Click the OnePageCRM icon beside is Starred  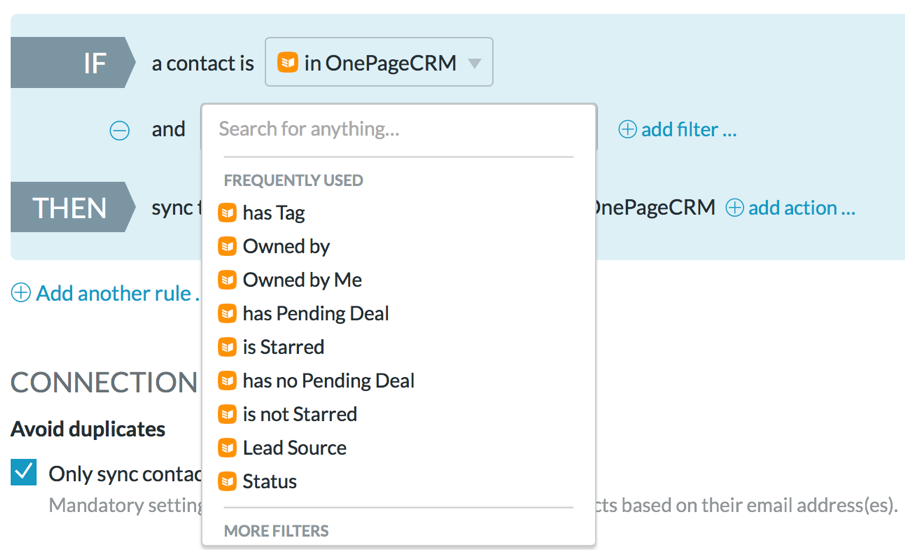tap(227, 347)
